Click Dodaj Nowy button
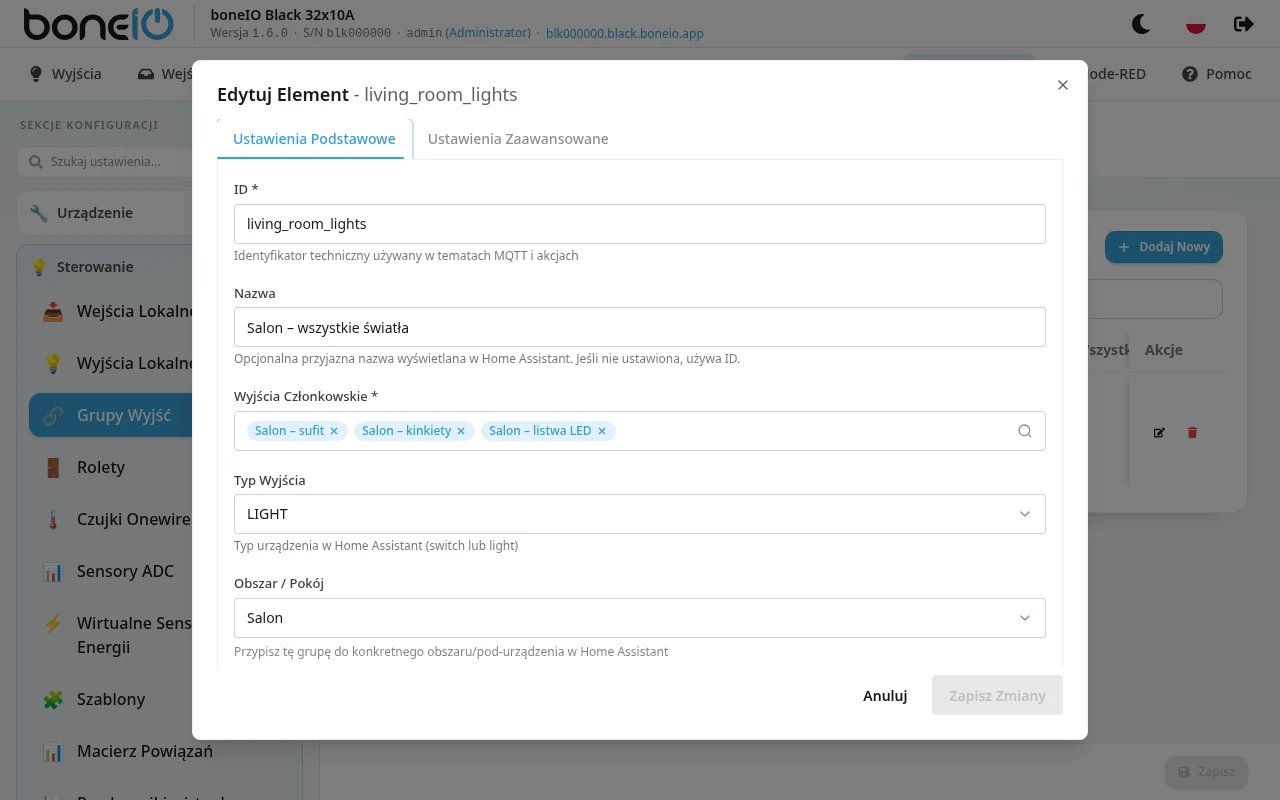Viewport: 1280px width, 800px height. [x=1164, y=247]
